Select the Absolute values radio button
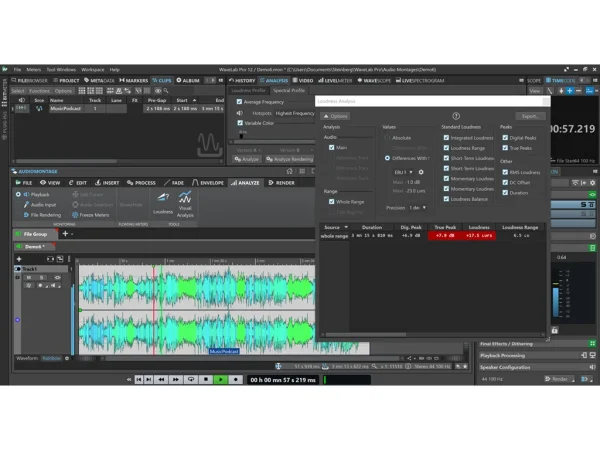This screenshot has height=450, width=600. 387,137
